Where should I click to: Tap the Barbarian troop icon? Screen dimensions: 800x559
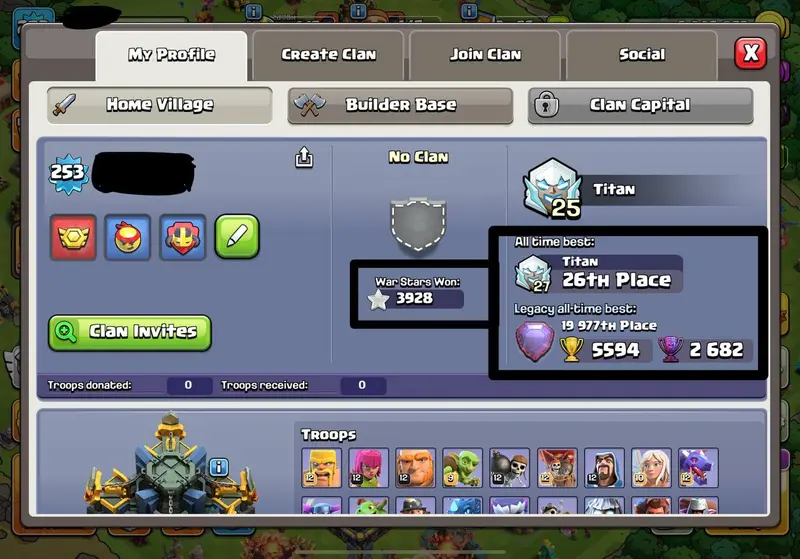click(321, 468)
